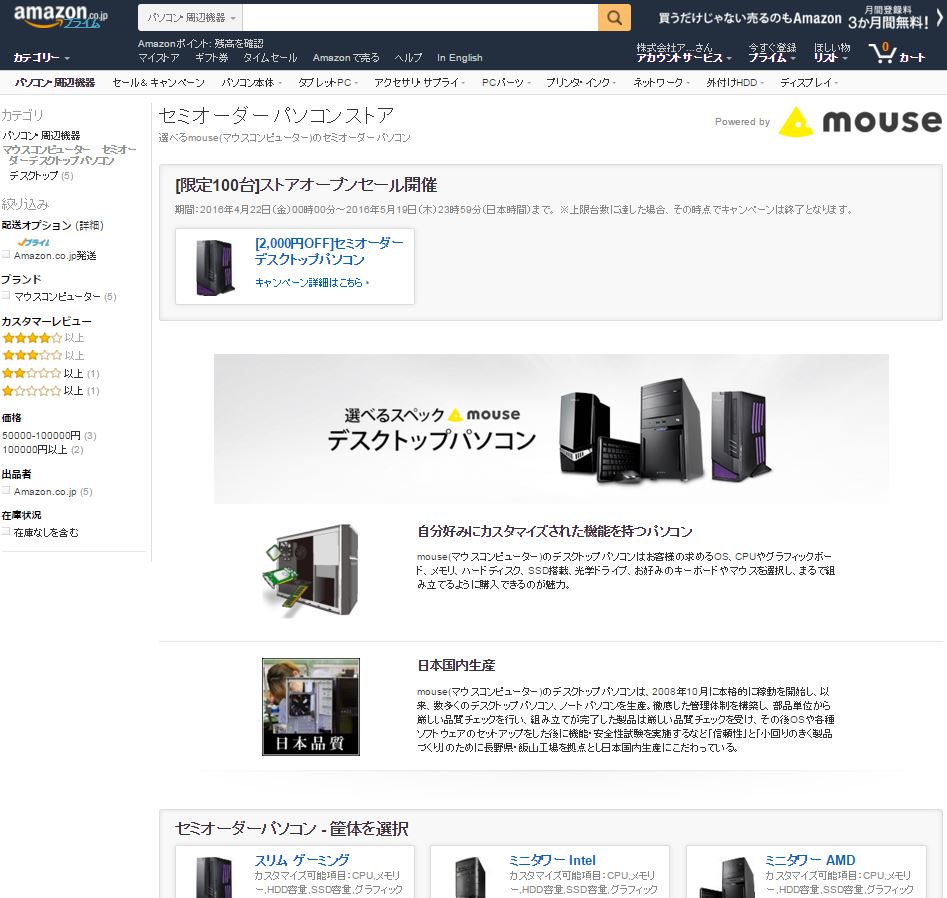Expand the カテゴリー dropdown
Viewport: 947px width, 898px height.
click(41, 58)
